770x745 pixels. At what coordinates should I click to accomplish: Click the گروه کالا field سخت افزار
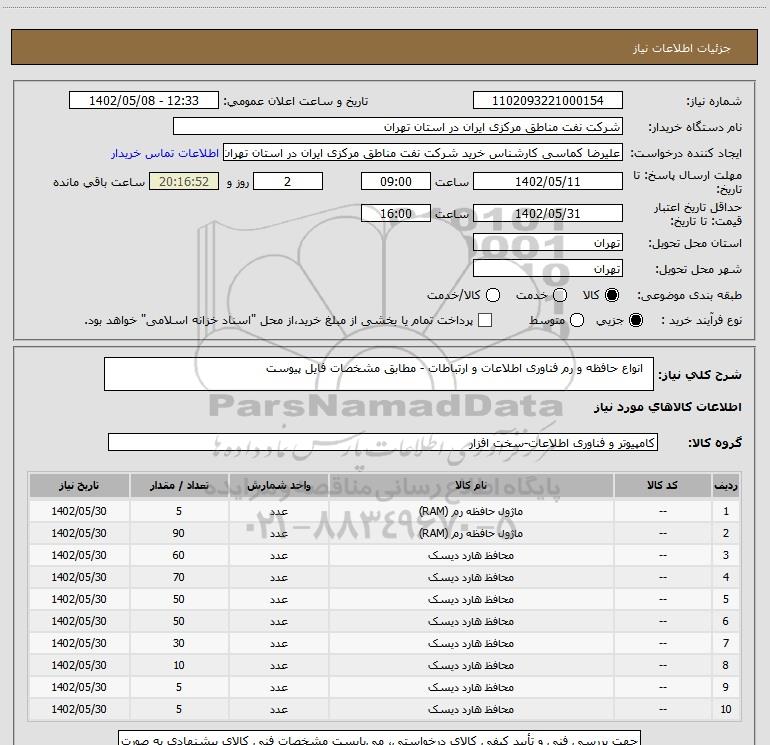(x=383, y=442)
